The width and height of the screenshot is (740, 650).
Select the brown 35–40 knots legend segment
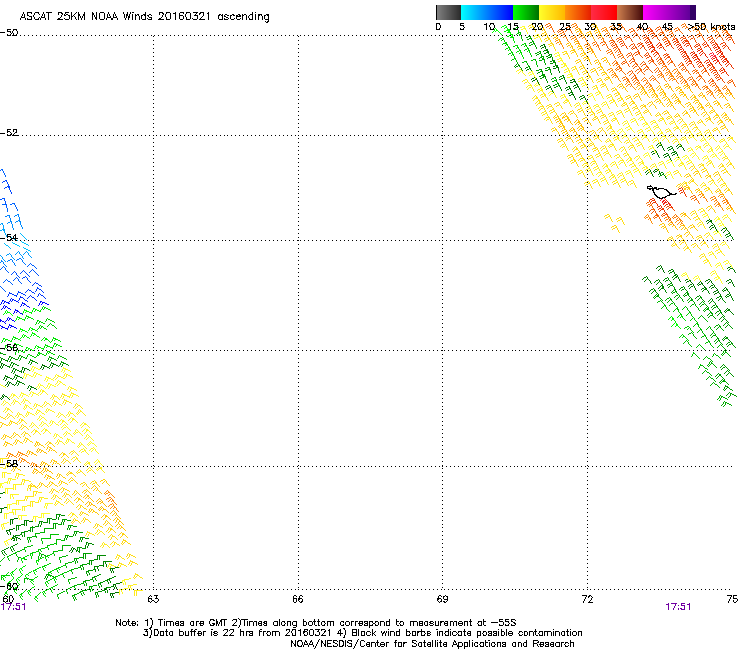click(x=630, y=12)
